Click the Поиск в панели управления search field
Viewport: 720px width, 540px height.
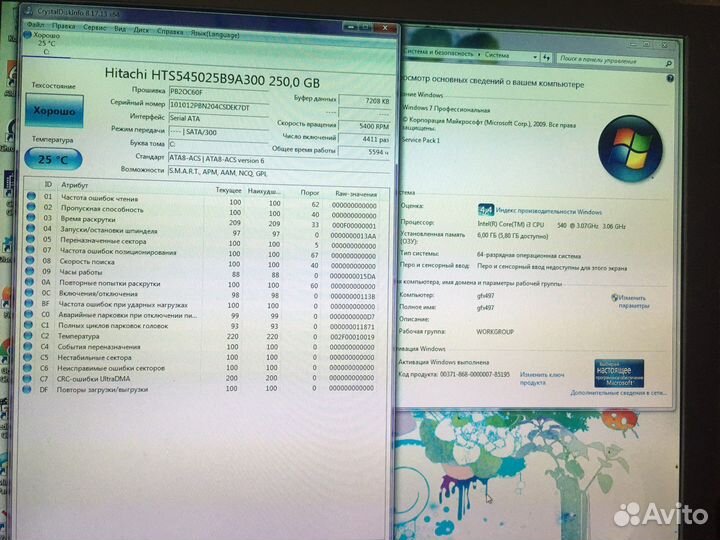pyautogui.click(x=611, y=61)
